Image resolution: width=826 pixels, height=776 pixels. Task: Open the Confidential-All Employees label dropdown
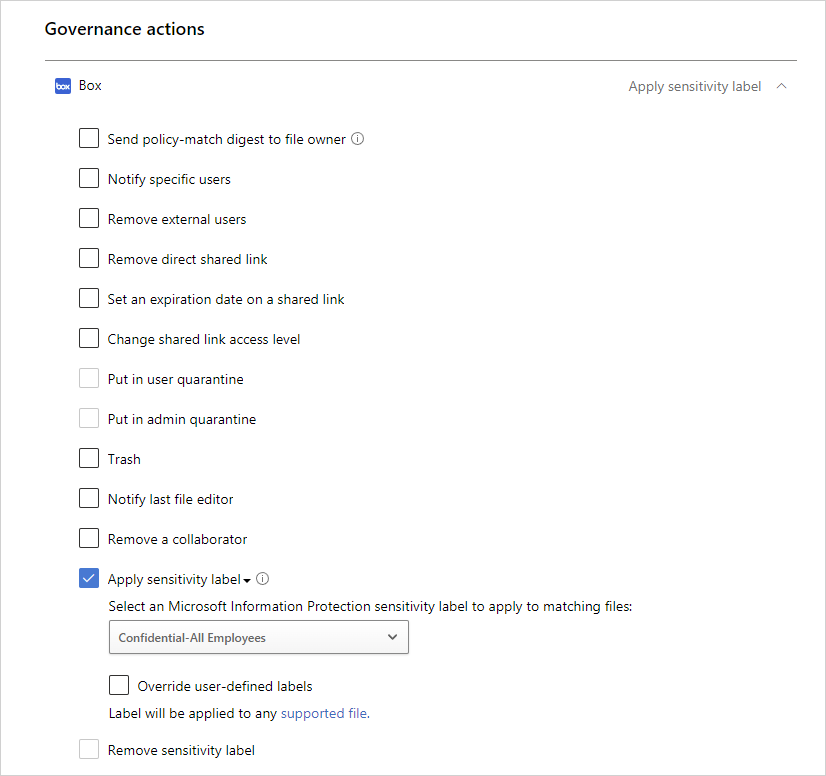pos(259,637)
